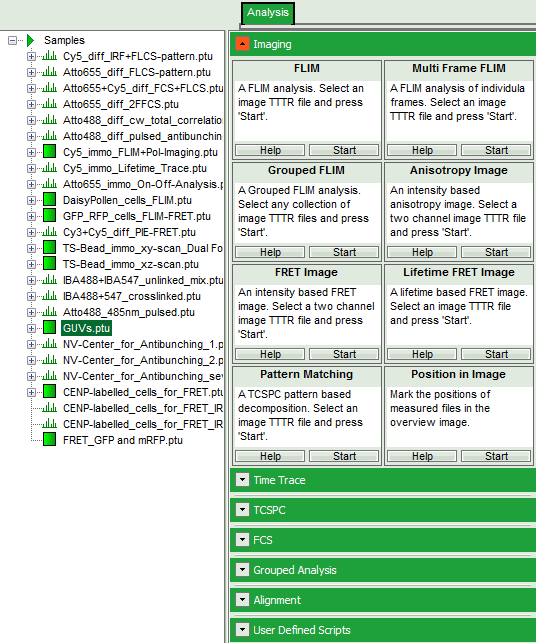Image resolution: width=536 pixels, height=643 pixels.
Task: Expand the GFP_RFP_cells_FLIM-FRET.ptu tree node
Action: point(31,216)
